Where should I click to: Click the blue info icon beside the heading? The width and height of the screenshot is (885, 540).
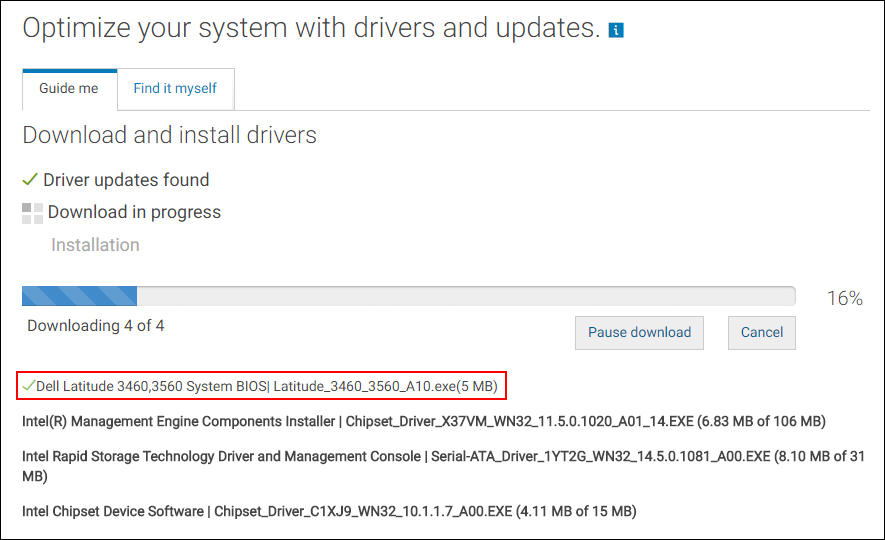pos(616,30)
